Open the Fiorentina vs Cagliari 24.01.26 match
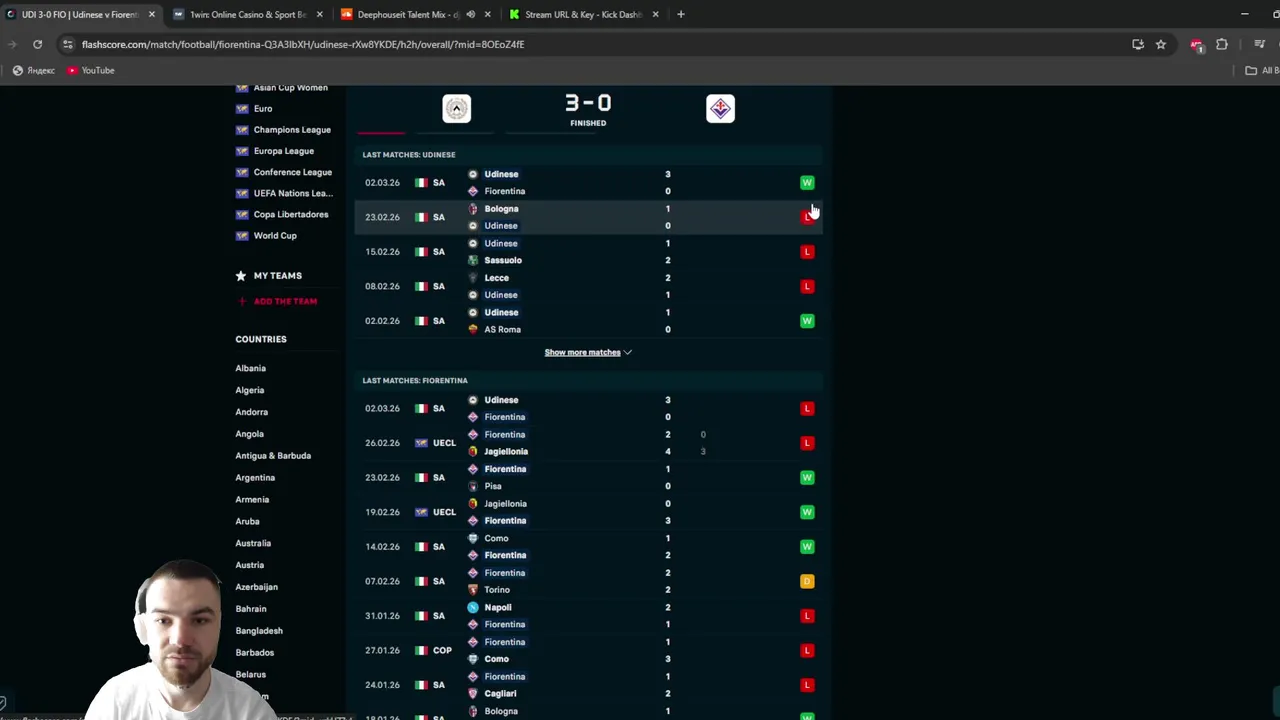This screenshot has width=1280, height=720. point(588,685)
